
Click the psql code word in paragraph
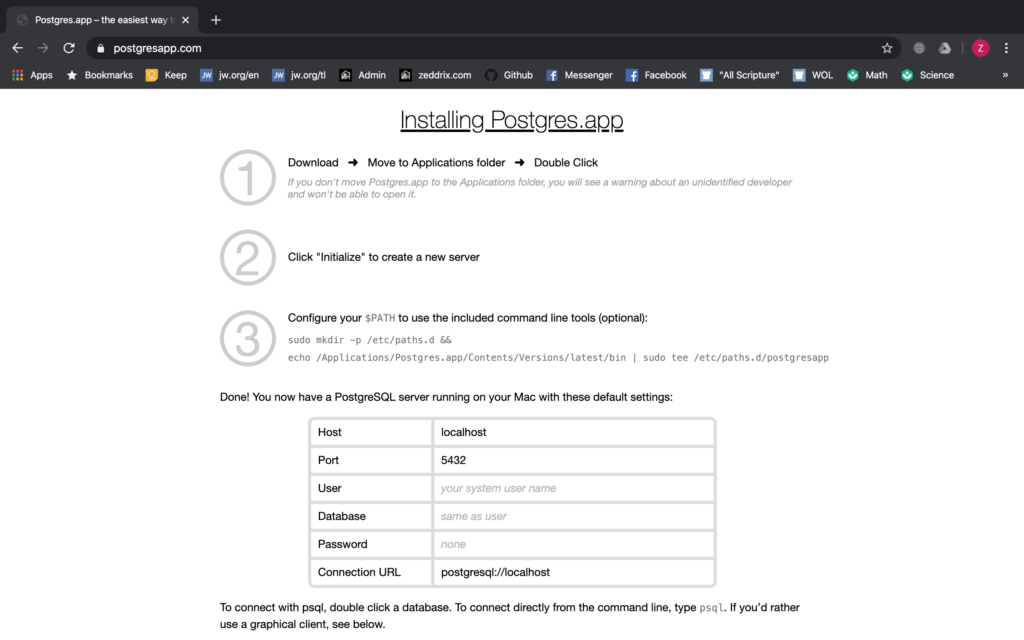pyautogui.click(x=711, y=608)
